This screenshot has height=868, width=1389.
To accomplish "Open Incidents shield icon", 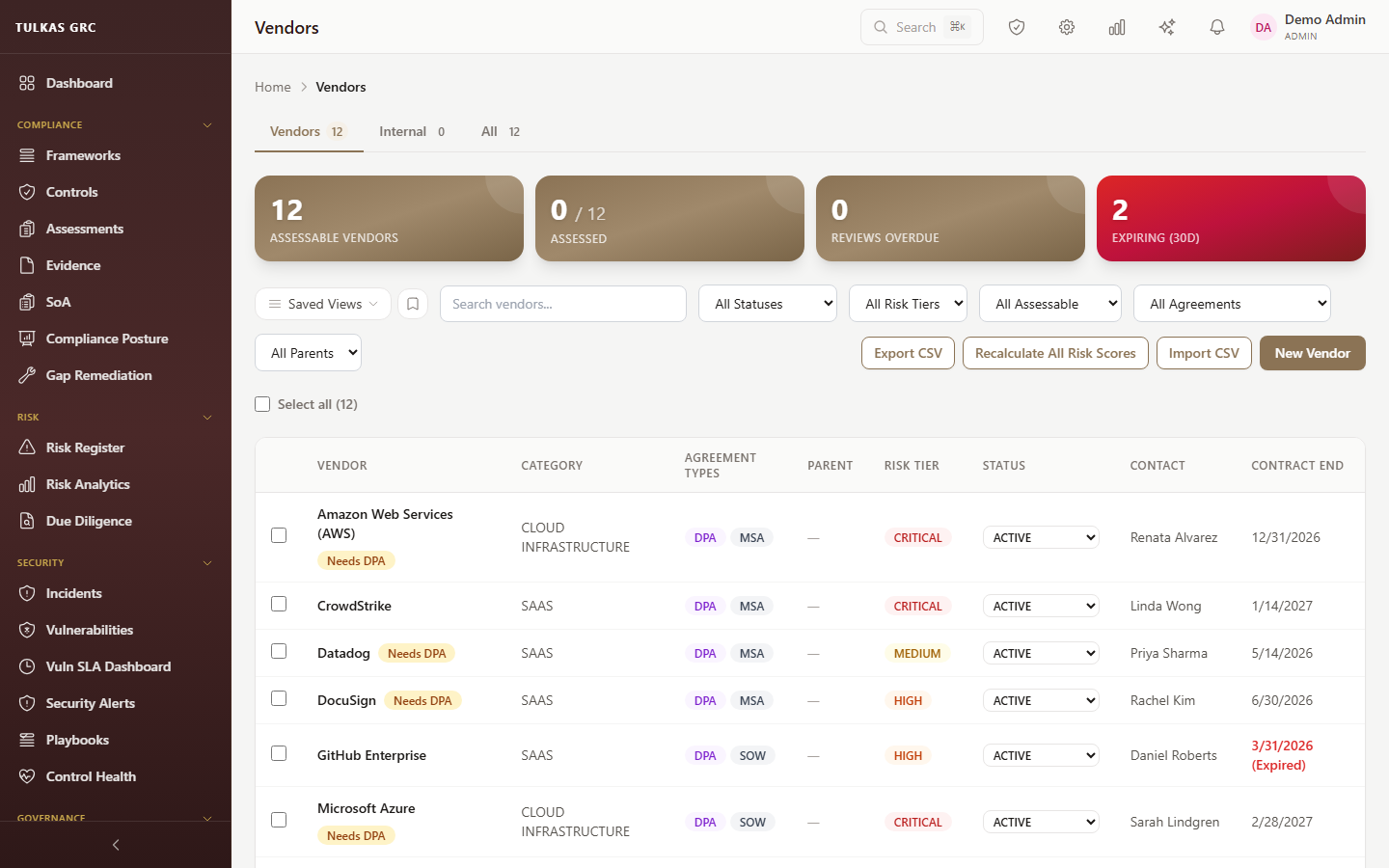I will (27, 593).
